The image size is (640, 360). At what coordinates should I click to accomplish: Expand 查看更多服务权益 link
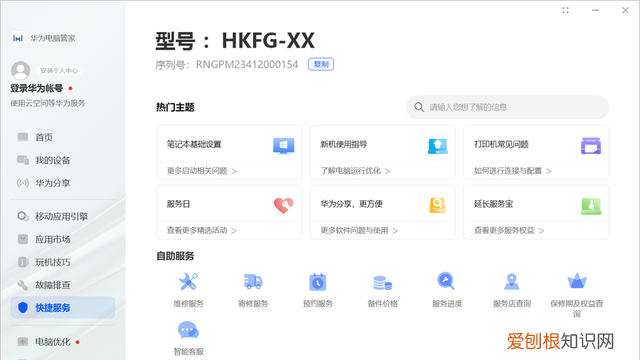pos(509,230)
